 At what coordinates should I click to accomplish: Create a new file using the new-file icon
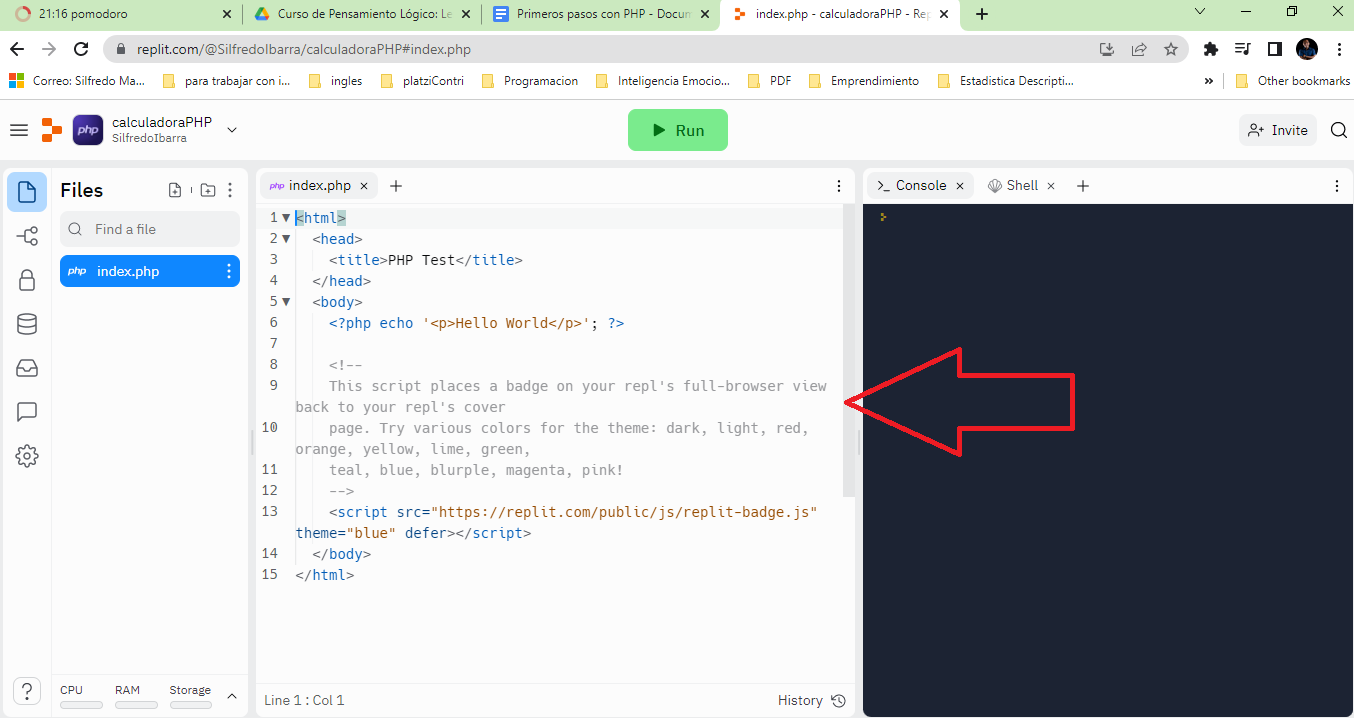[175, 189]
